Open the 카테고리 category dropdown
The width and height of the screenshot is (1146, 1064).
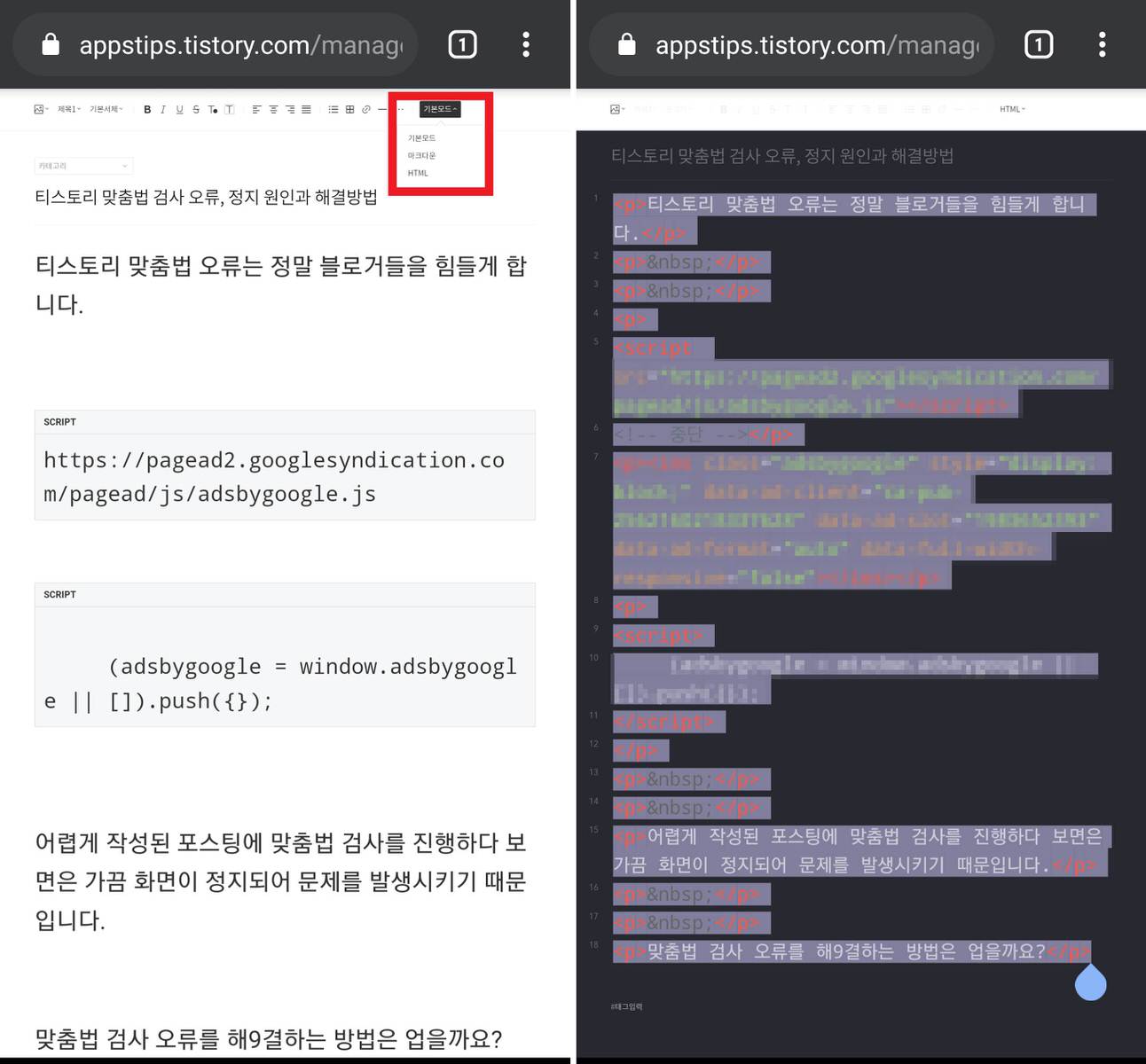point(83,166)
